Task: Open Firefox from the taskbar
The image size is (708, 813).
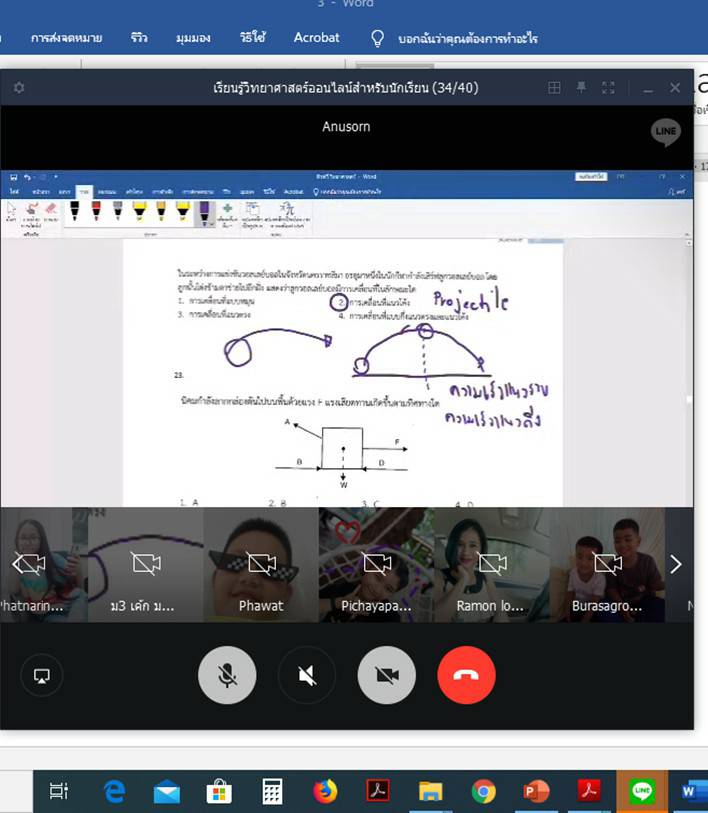Action: [x=325, y=792]
